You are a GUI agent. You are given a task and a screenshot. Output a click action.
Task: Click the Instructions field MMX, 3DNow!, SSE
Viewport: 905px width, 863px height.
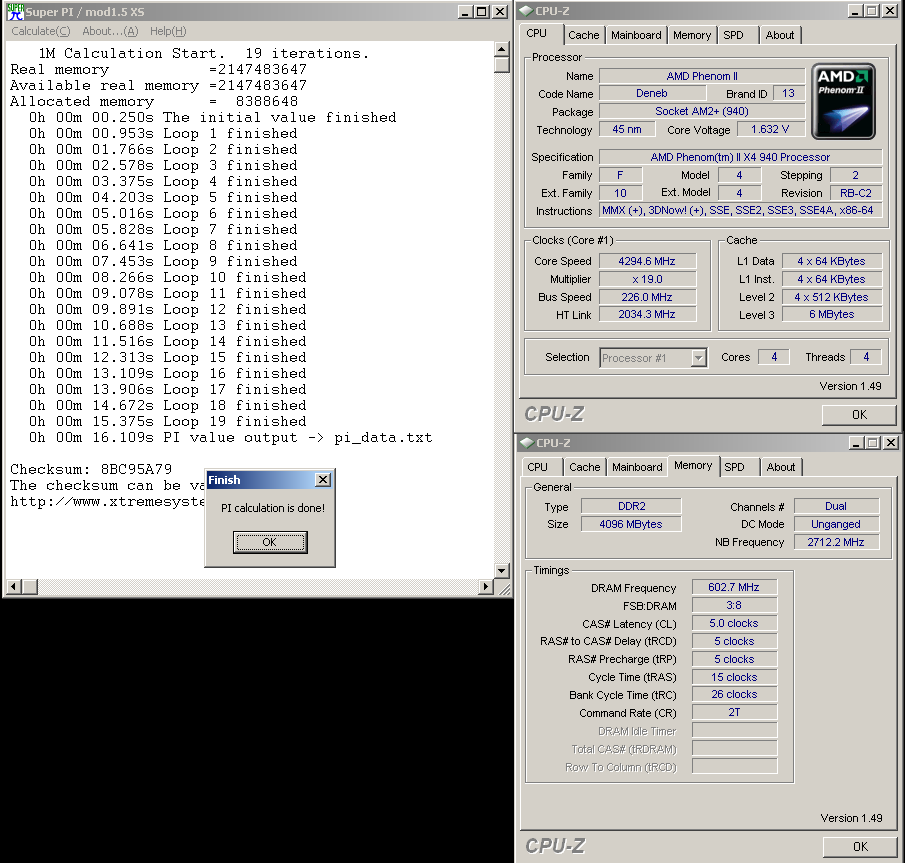(741, 211)
